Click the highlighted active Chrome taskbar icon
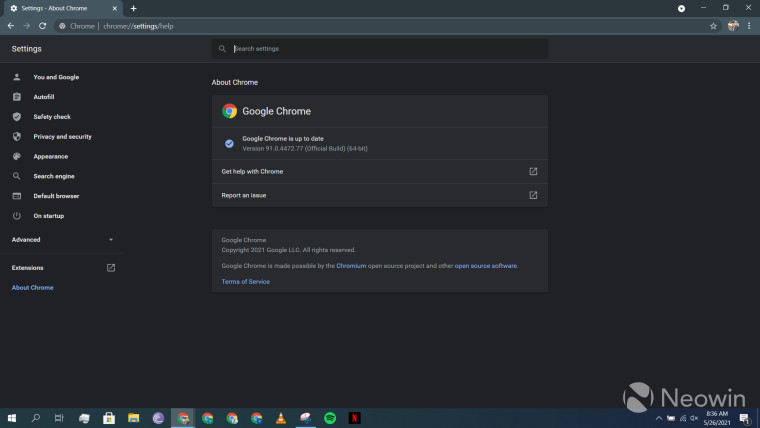The image size is (760, 428). pyautogui.click(x=183, y=418)
